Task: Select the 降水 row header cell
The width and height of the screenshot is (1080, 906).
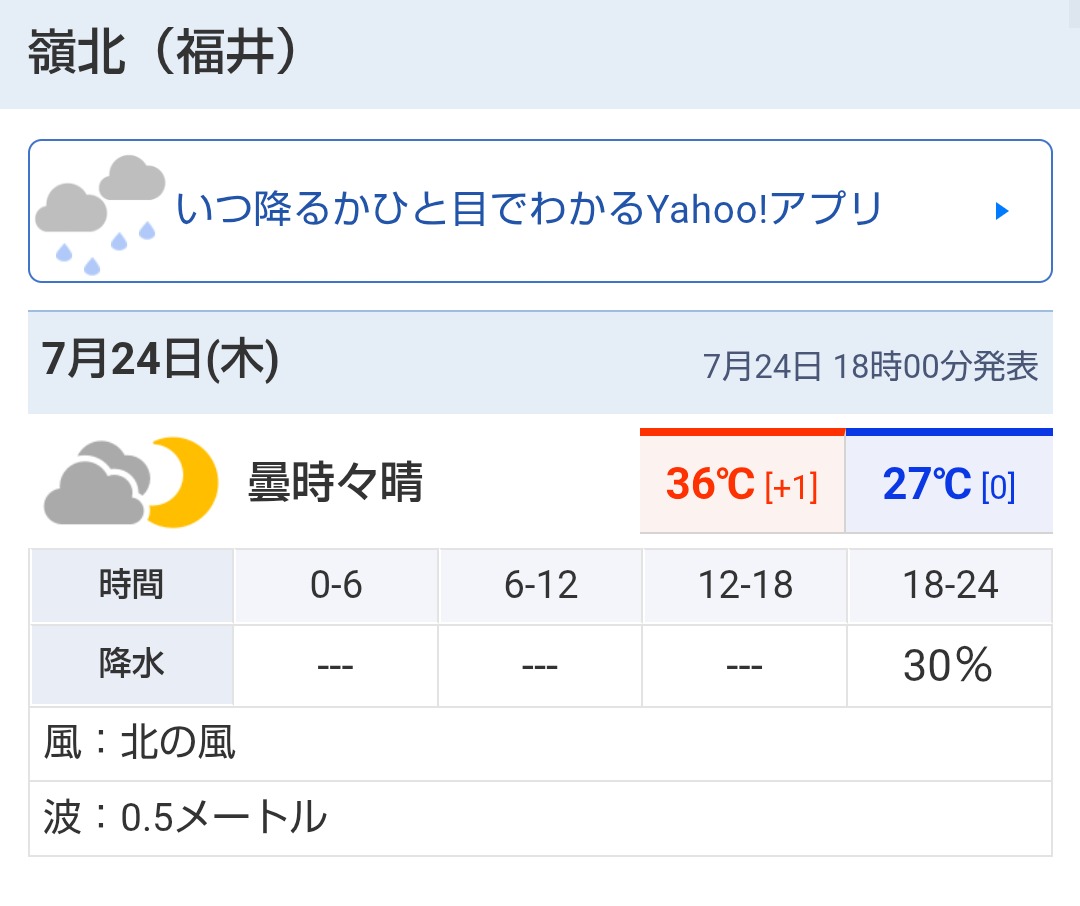Action: (132, 665)
